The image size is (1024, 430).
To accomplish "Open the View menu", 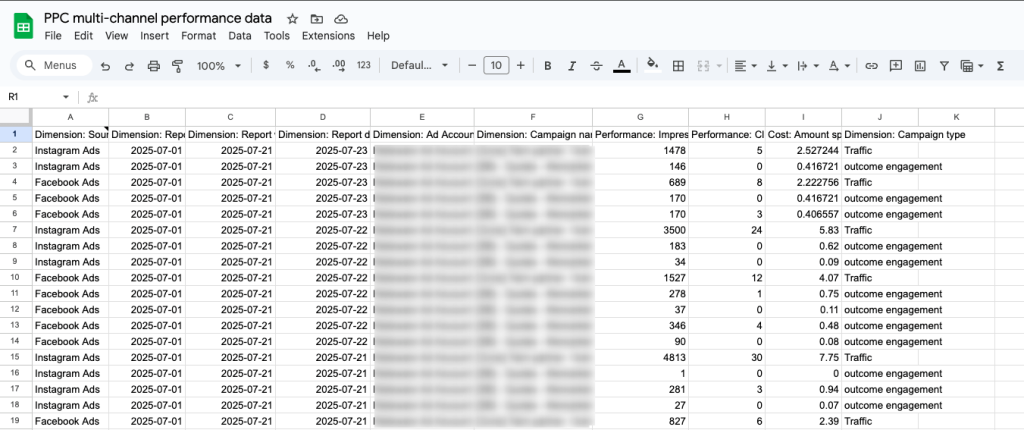I will tap(116, 36).
